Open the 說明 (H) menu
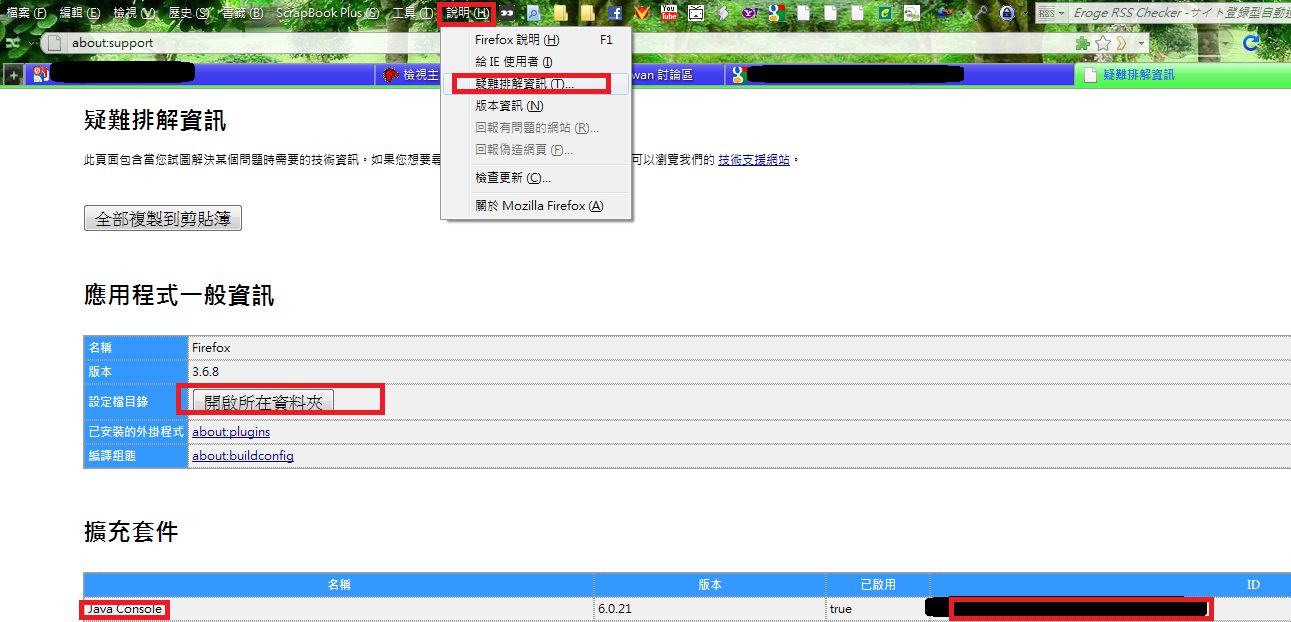This screenshot has width=1291, height=622. [468, 13]
